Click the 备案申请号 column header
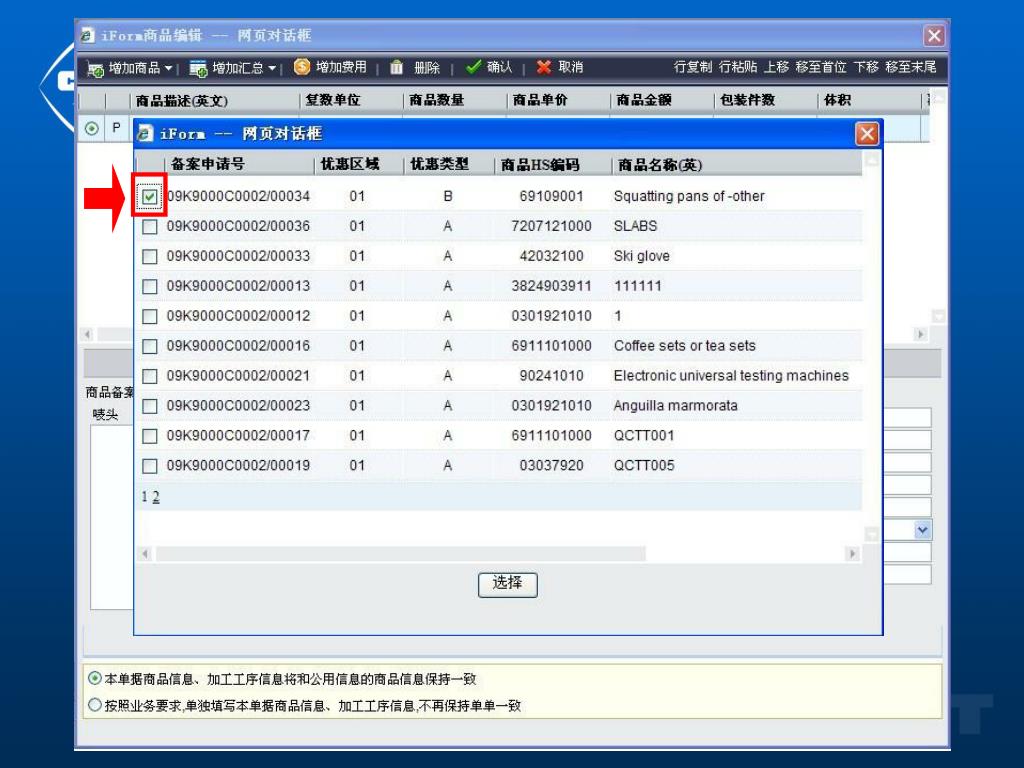The width and height of the screenshot is (1024, 768). click(208, 164)
